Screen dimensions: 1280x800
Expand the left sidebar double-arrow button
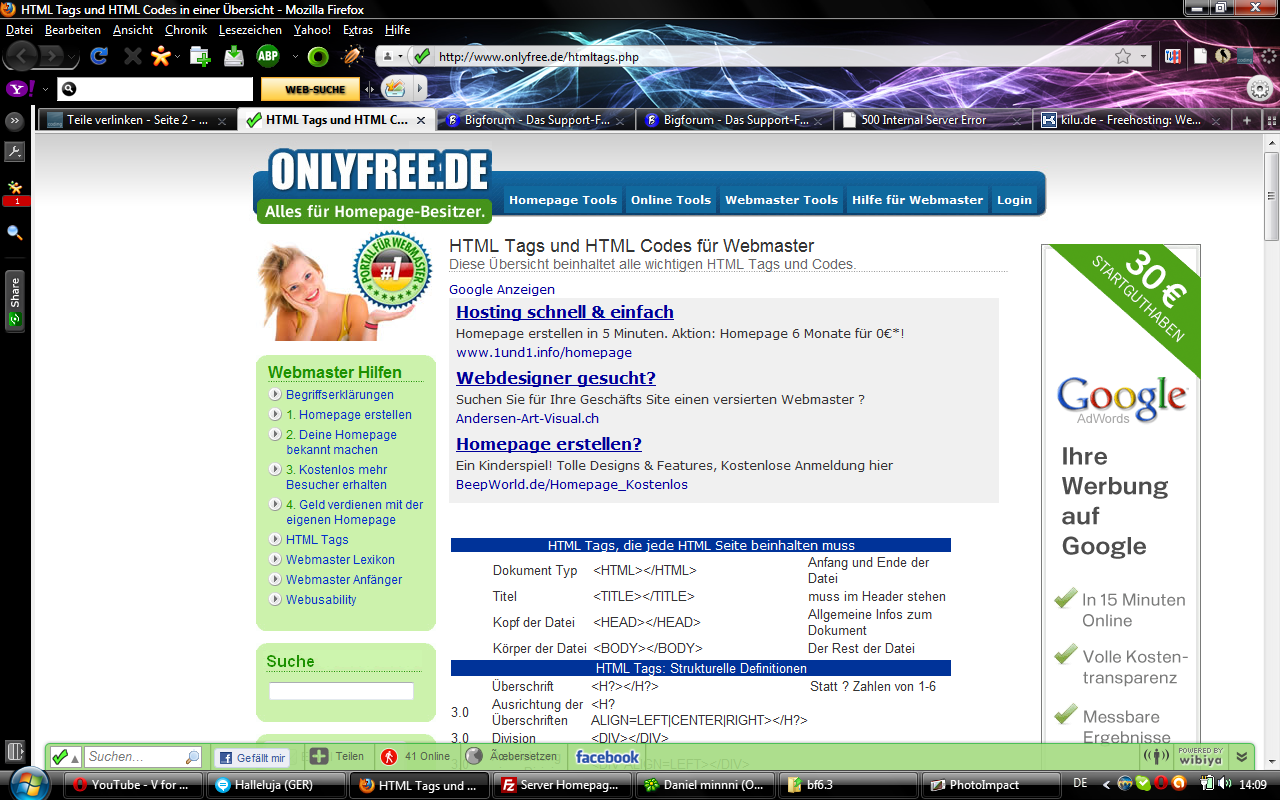[15, 121]
